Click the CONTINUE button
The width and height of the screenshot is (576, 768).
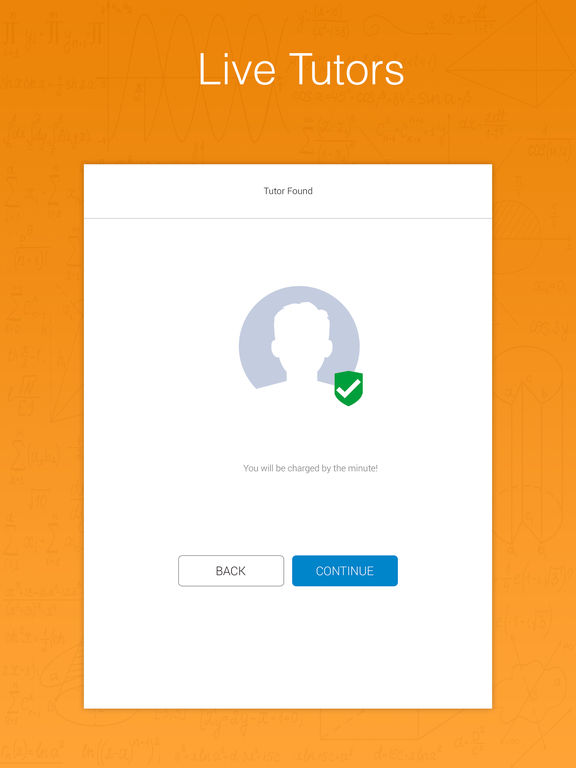[x=345, y=571]
